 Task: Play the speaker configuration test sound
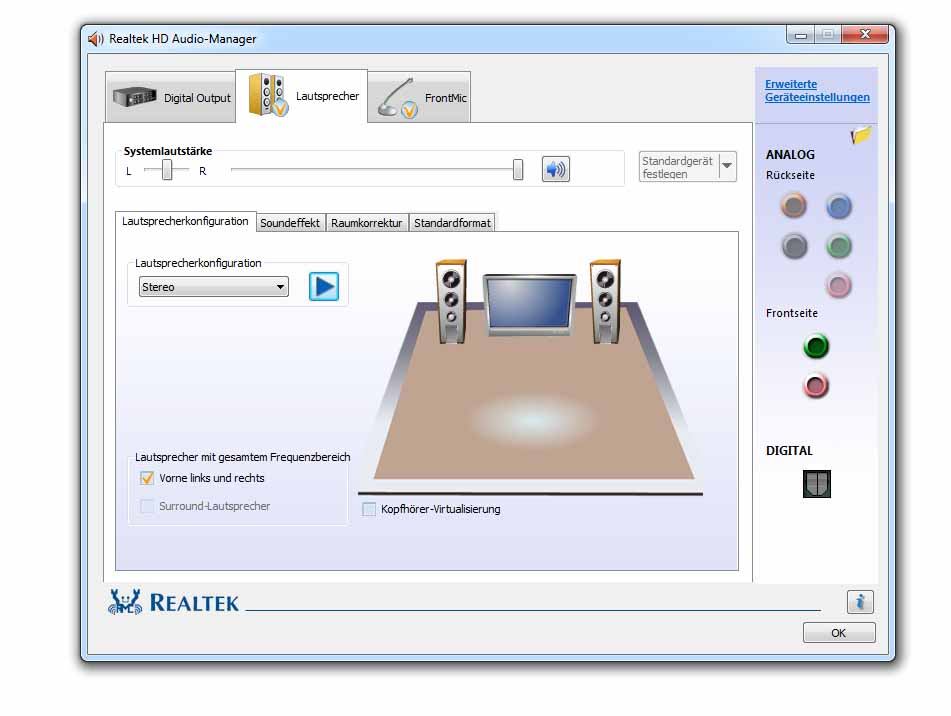click(x=324, y=286)
